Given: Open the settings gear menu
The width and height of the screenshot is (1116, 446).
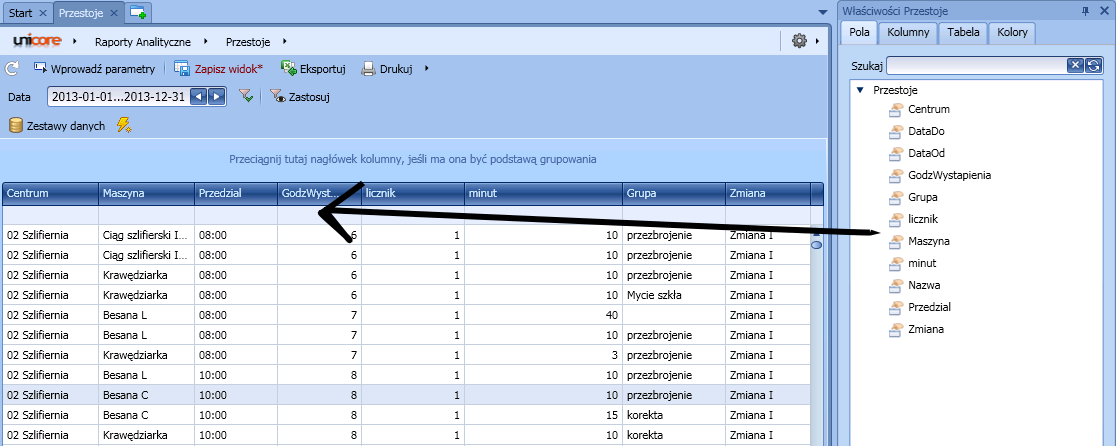Looking at the screenshot, I should tap(798, 41).
